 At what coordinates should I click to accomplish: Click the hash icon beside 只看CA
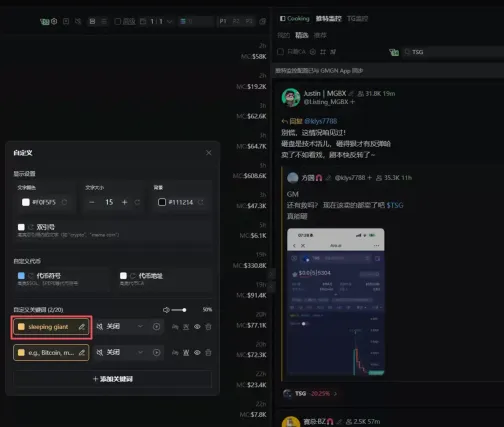(x=323, y=52)
